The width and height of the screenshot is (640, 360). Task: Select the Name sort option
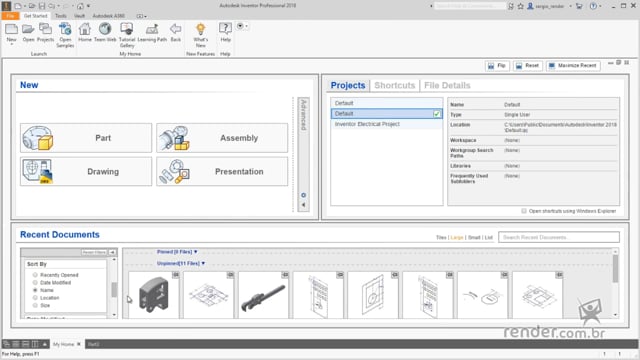35,290
